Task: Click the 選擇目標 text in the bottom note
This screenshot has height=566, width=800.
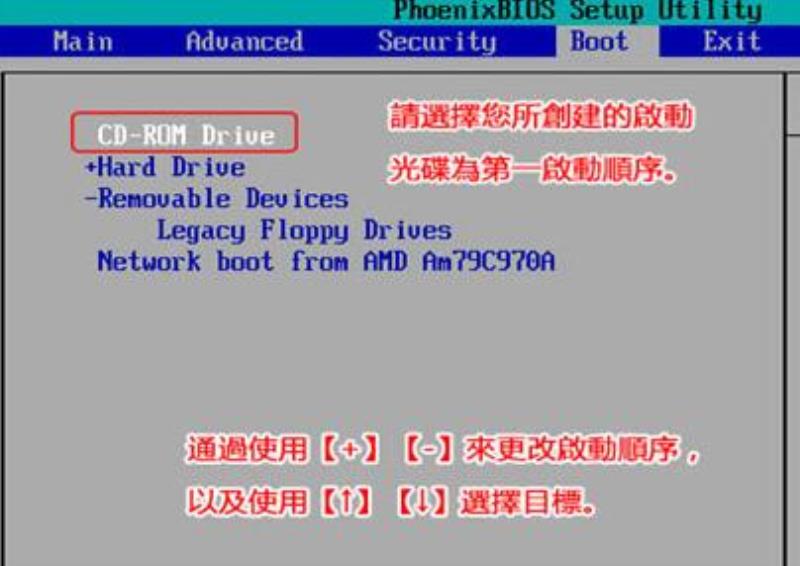Action: 521,502
